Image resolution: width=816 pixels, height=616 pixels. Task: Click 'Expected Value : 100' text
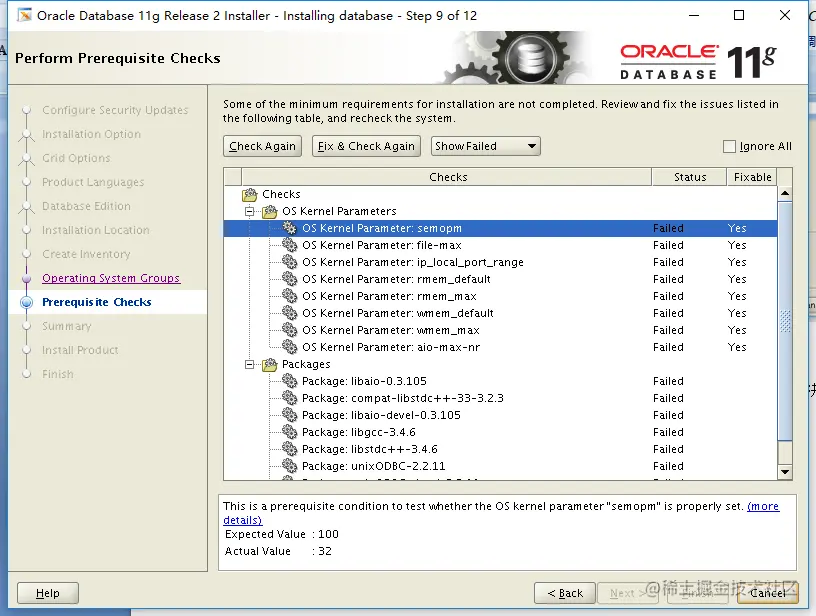pos(282,534)
